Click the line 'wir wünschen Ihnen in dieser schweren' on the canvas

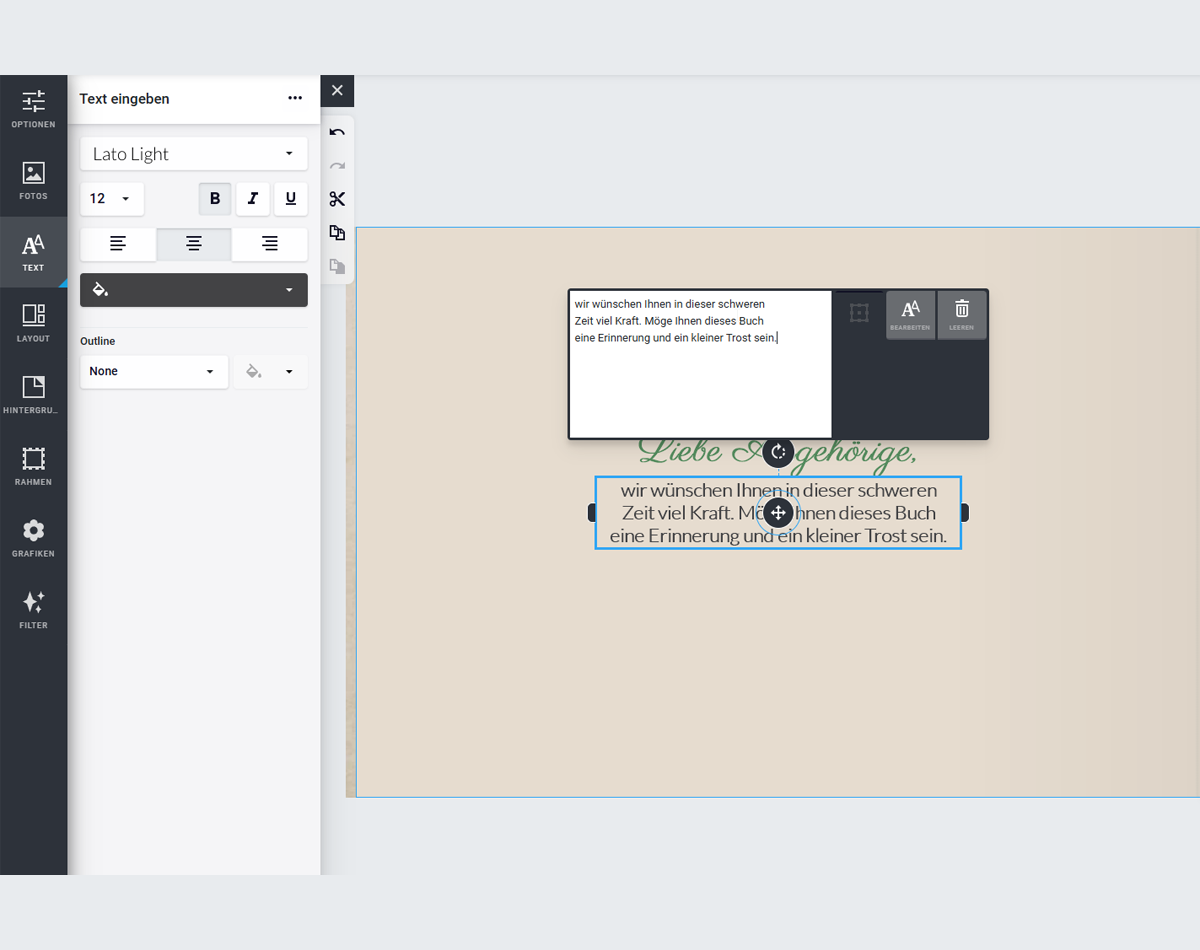pyautogui.click(x=778, y=490)
